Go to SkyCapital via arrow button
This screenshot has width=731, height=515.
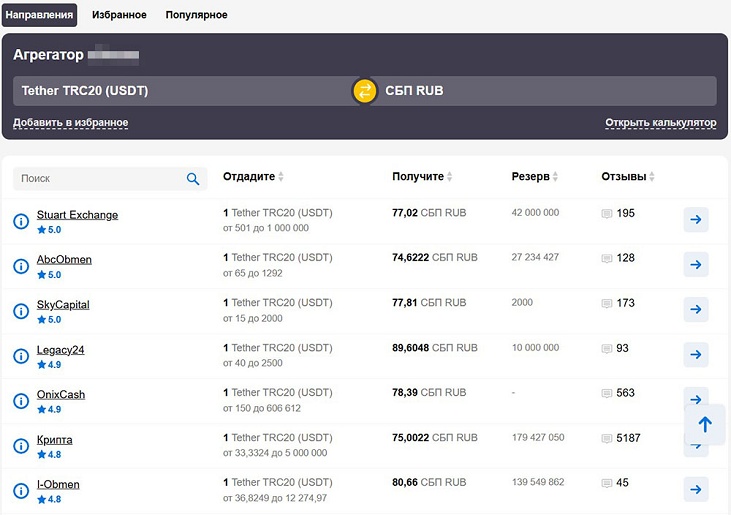pyautogui.click(x=696, y=309)
